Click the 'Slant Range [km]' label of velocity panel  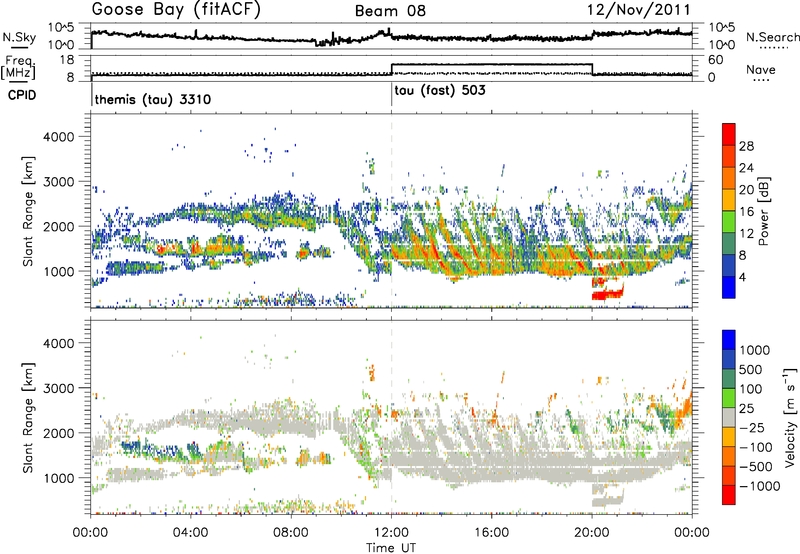click(x=28, y=417)
